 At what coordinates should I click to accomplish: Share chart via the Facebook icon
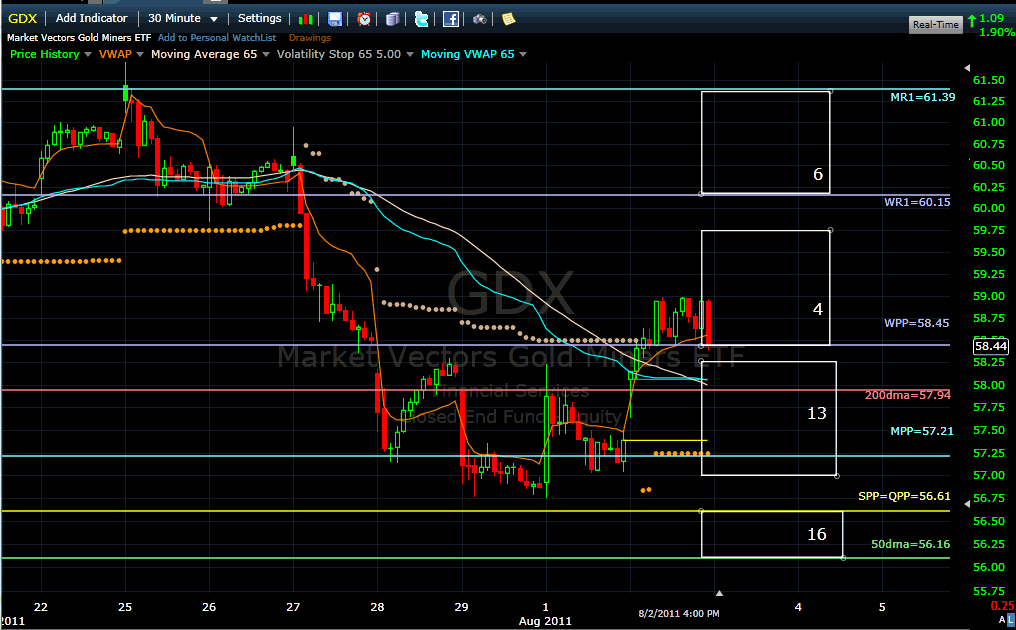[x=450, y=19]
